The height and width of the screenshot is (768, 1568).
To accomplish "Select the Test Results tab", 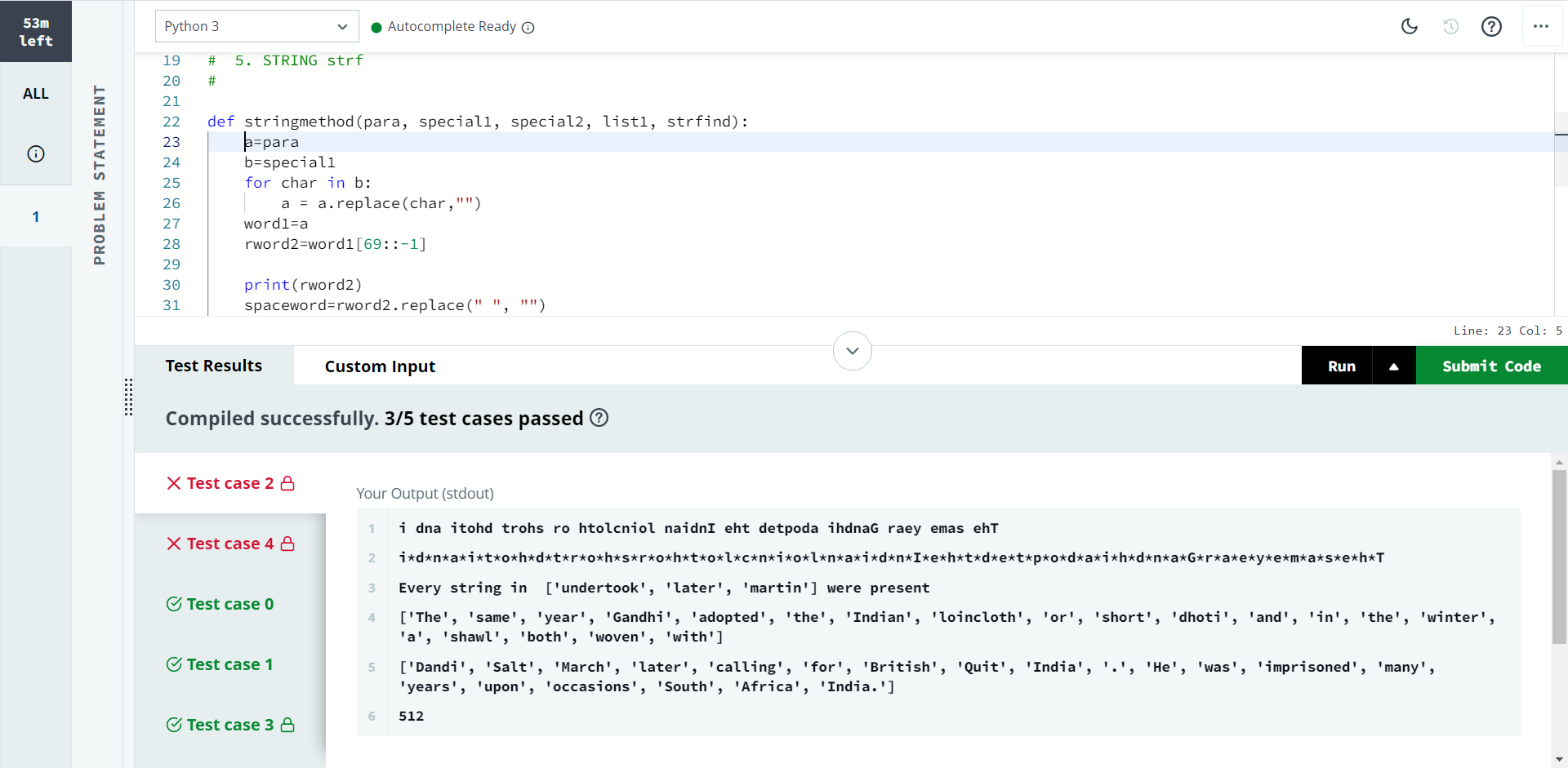I will [213, 366].
